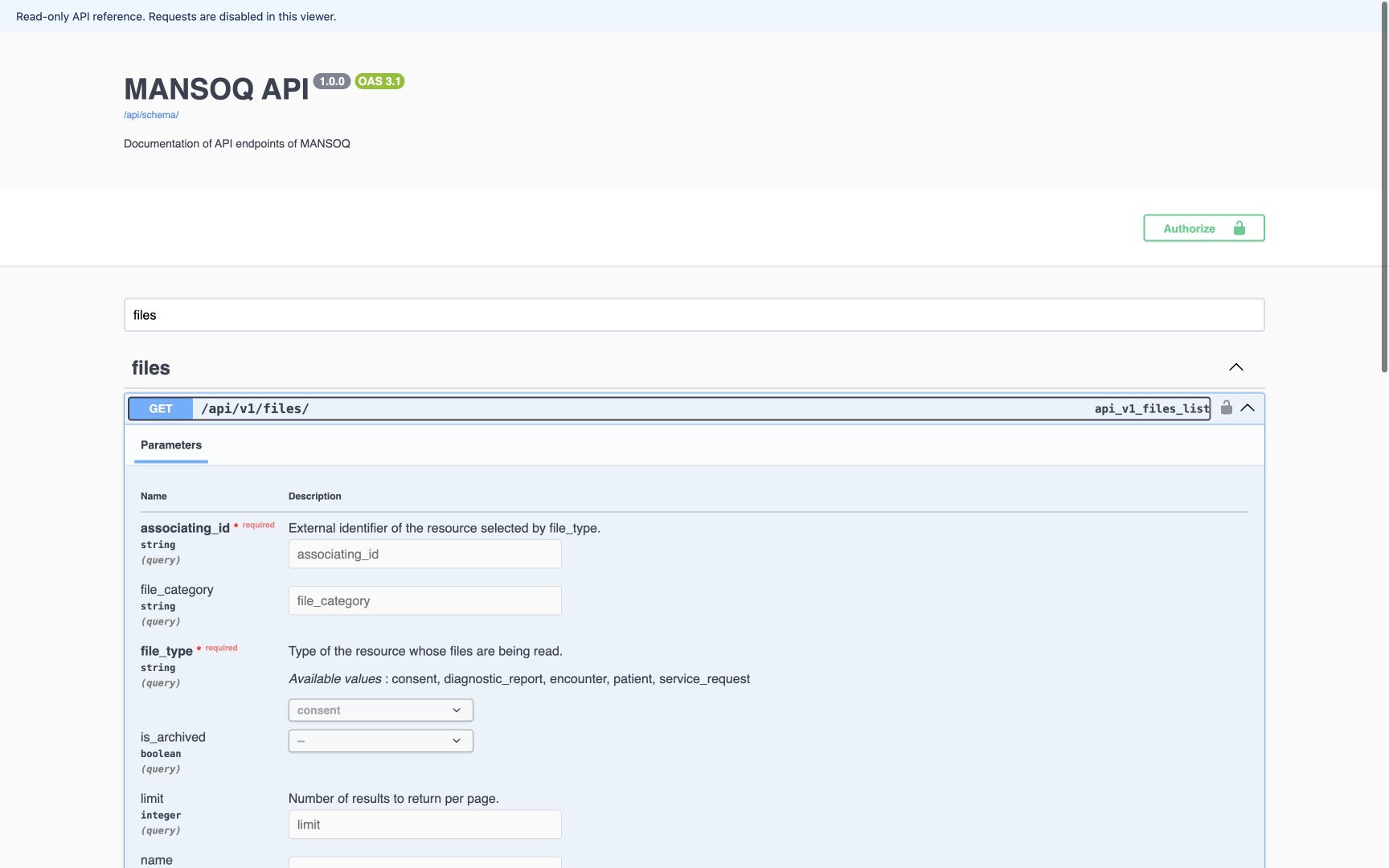Click the file_category input field

point(424,601)
